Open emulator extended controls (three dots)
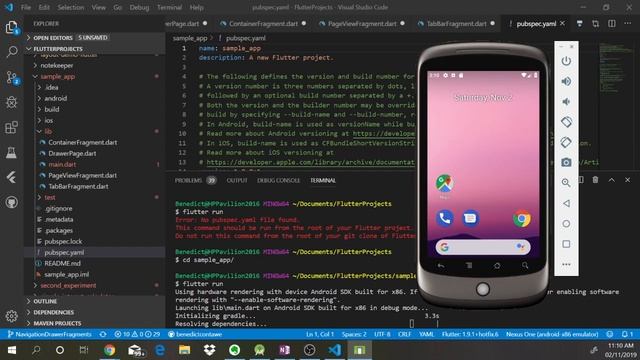 [566, 264]
